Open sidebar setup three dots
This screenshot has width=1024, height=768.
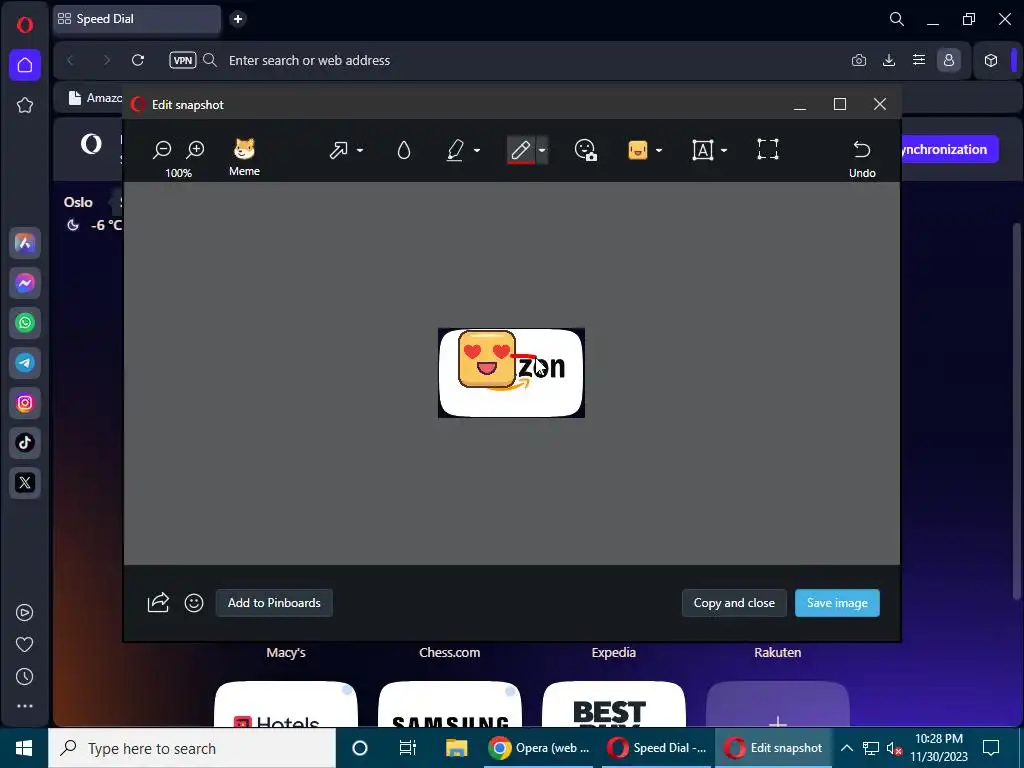pyautogui.click(x=25, y=706)
